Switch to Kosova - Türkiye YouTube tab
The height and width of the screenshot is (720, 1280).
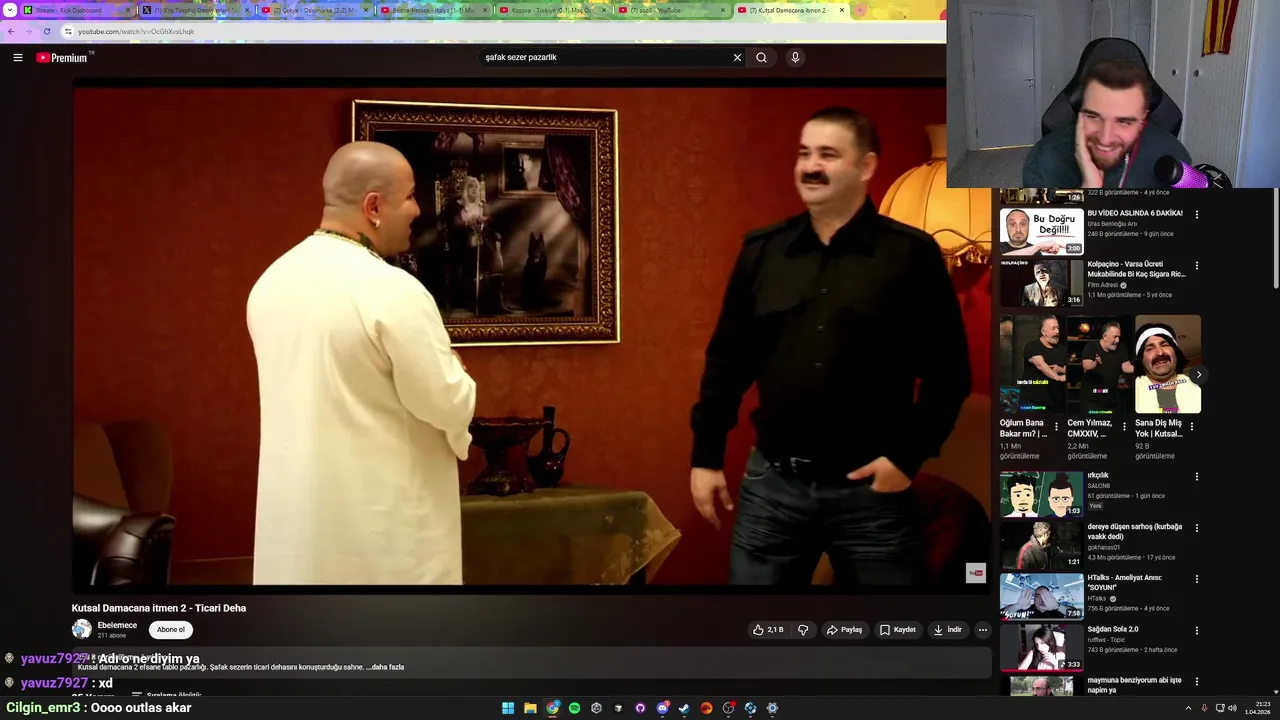553,10
